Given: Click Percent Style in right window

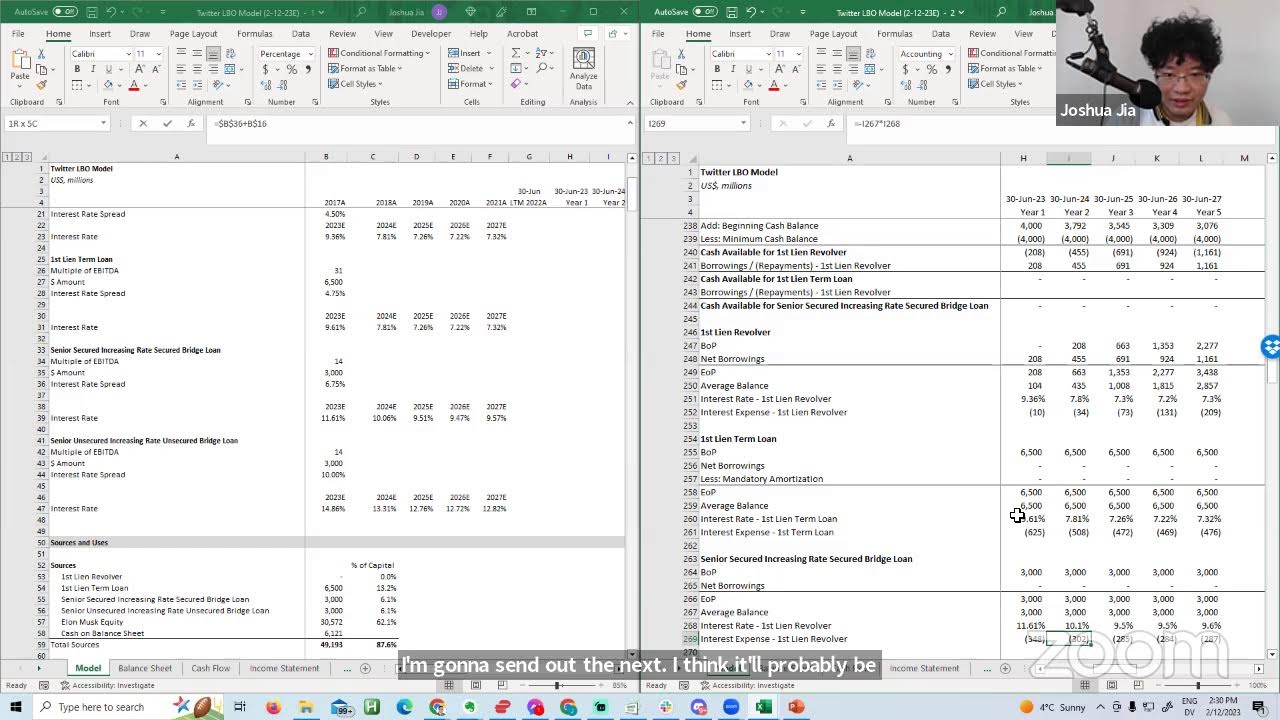Looking at the screenshot, I should point(931,69).
